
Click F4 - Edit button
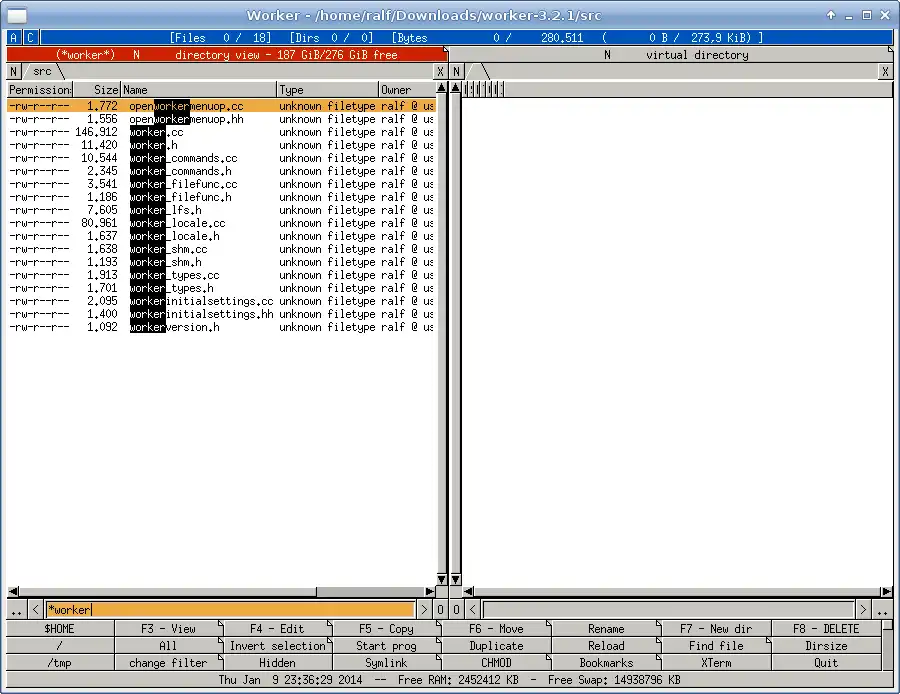[x=278, y=629]
